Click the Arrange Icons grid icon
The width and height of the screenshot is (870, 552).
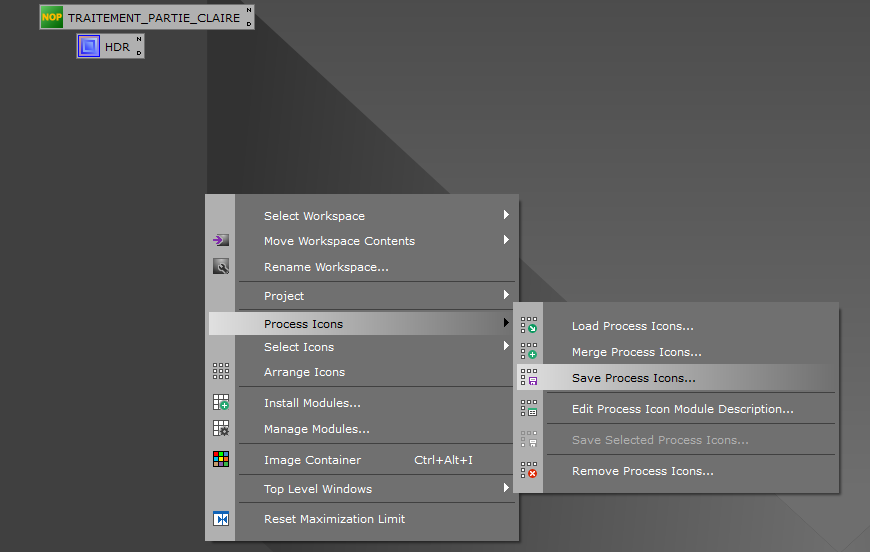221,371
